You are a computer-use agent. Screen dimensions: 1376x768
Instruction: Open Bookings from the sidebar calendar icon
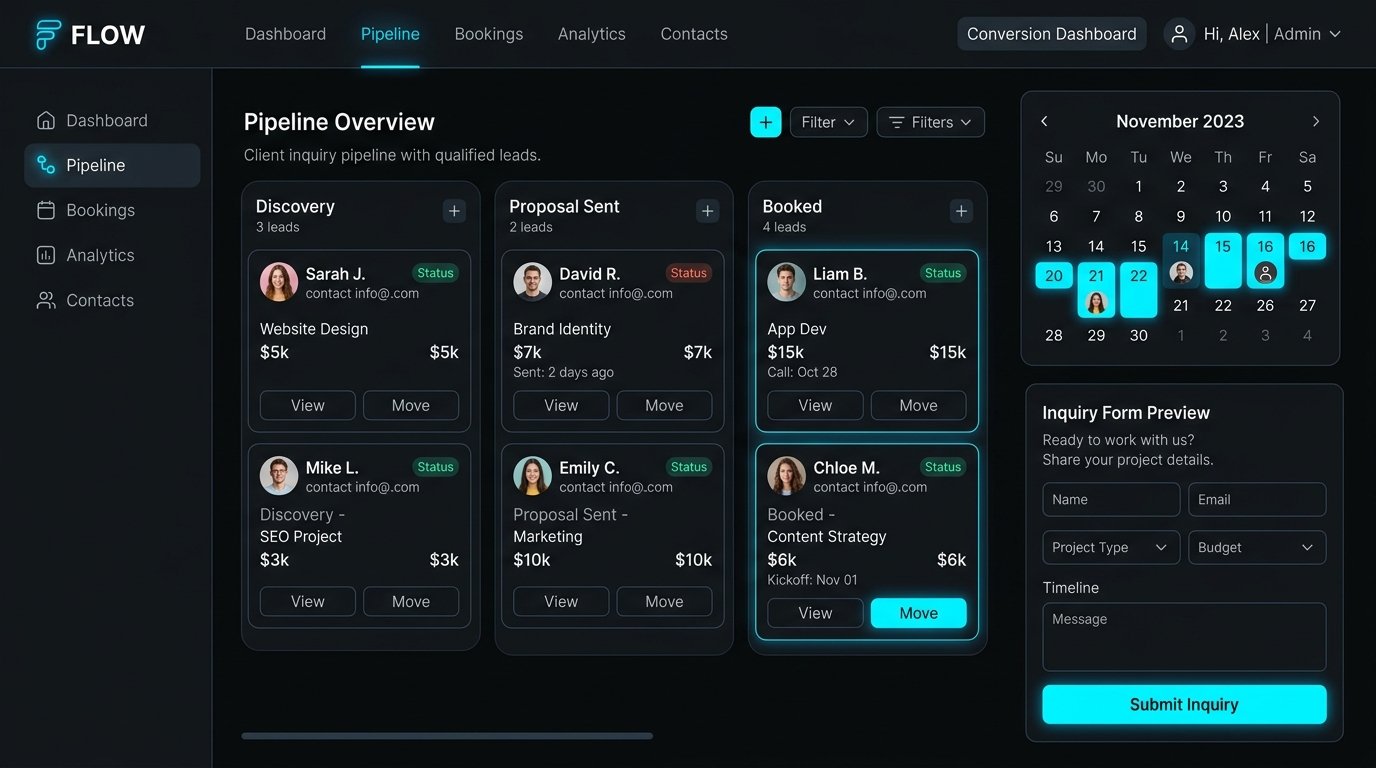(46, 210)
